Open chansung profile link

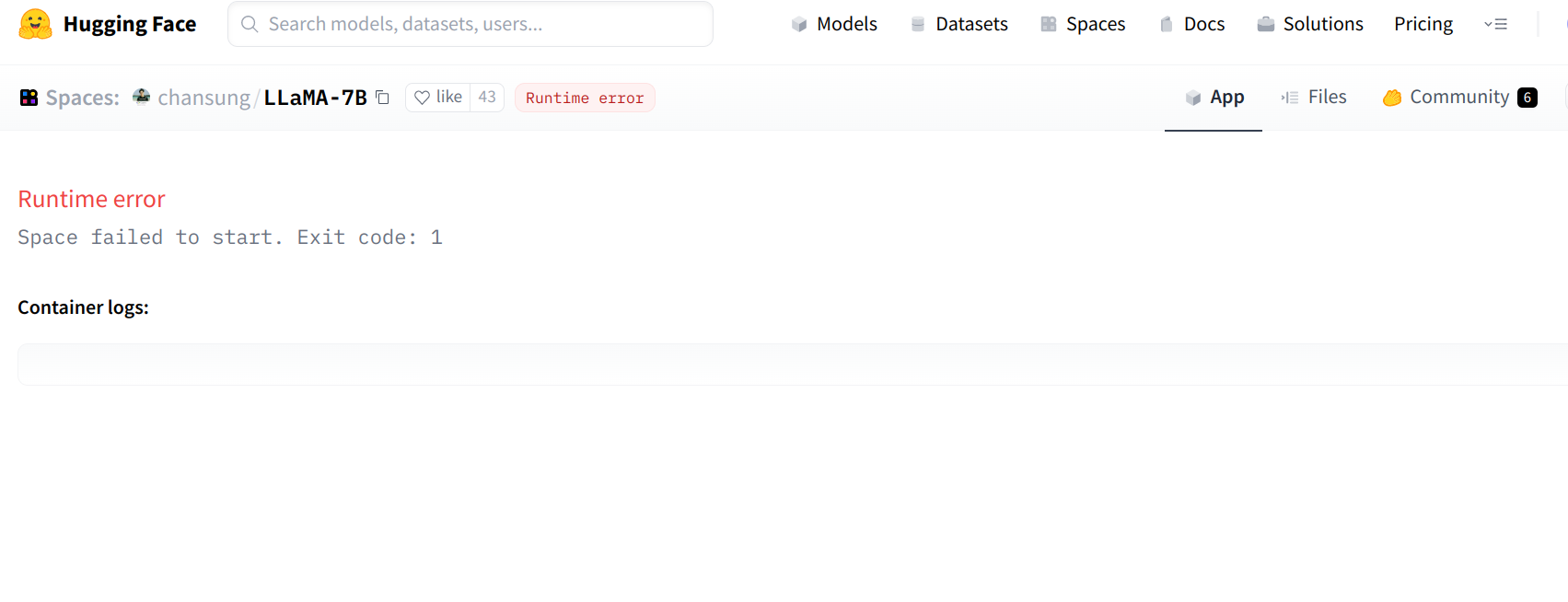(x=203, y=98)
